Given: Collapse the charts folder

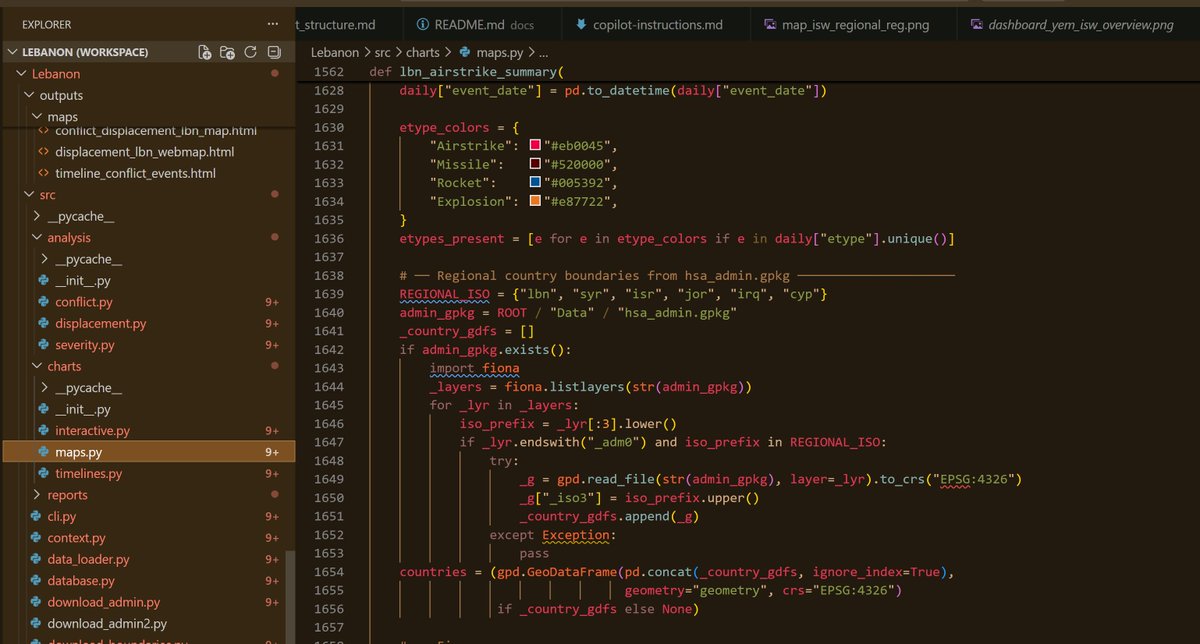Looking at the screenshot, I should pyautogui.click(x=37, y=367).
